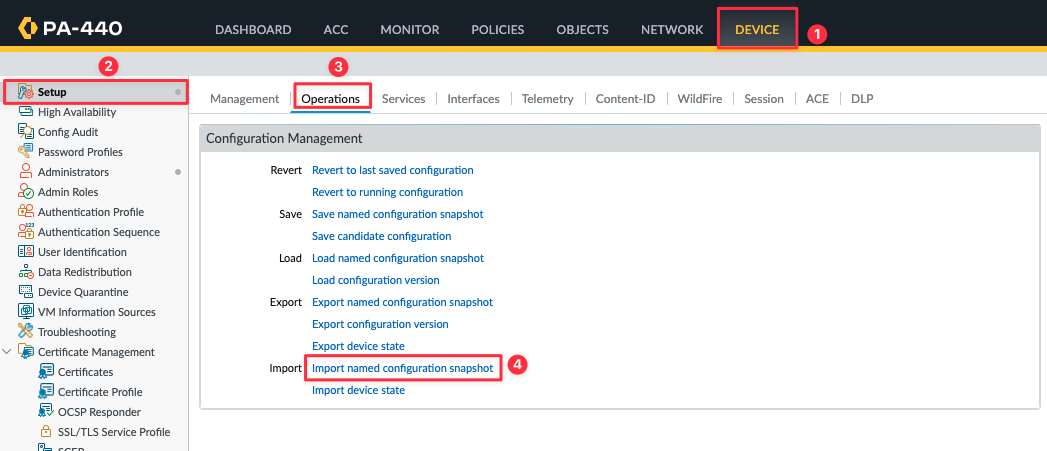Screen dimensions: 1047x451
Task: Open the NETWORK top menu
Action: (x=672, y=29)
